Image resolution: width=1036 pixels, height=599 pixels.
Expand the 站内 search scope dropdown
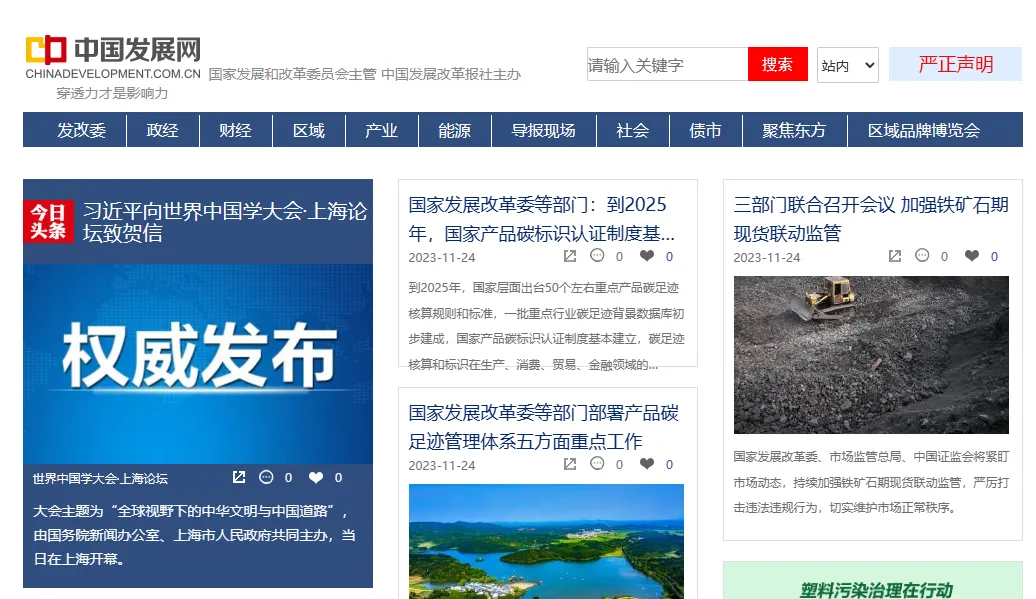pyautogui.click(x=847, y=65)
